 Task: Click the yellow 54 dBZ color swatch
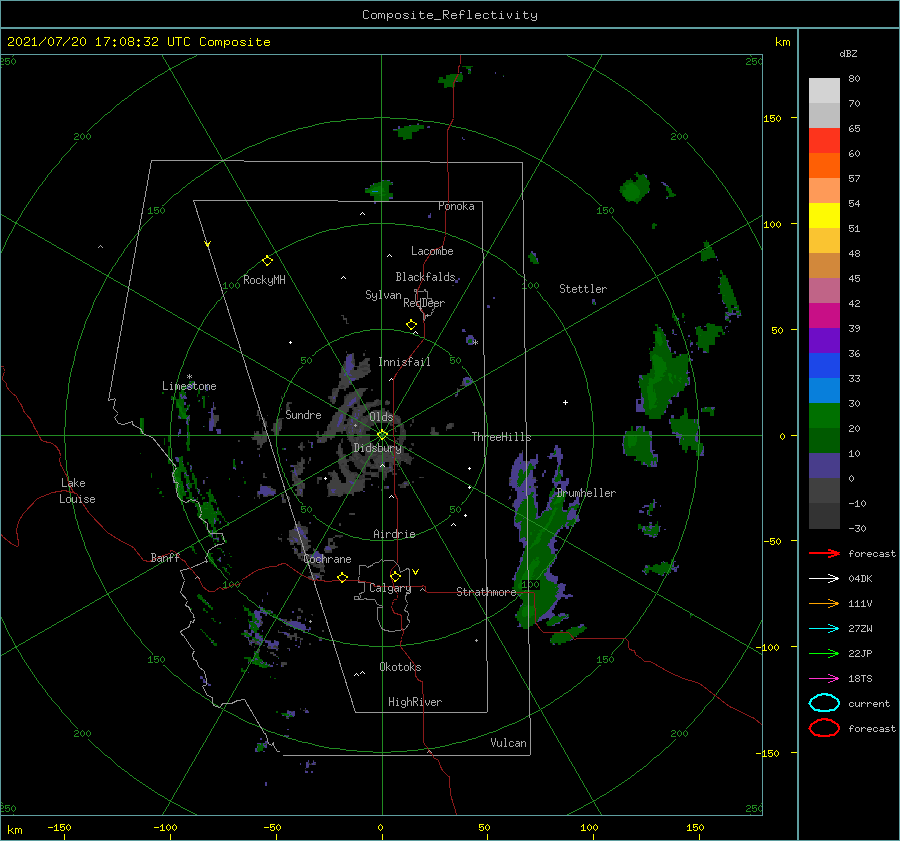coord(824,216)
